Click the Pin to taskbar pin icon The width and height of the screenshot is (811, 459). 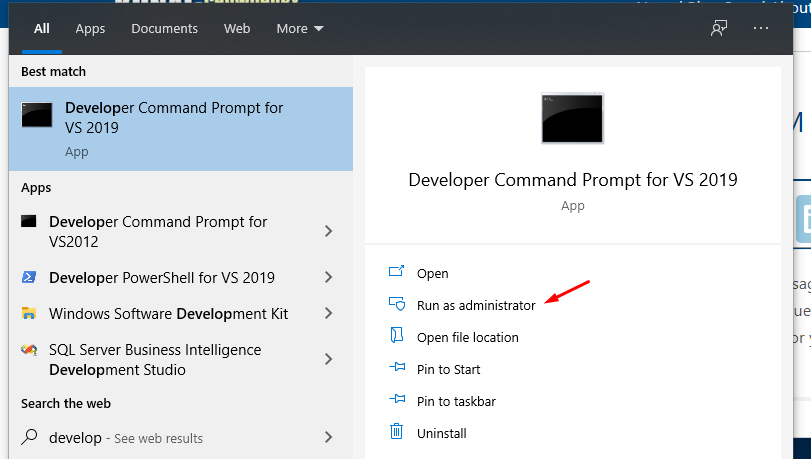[397, 399]
